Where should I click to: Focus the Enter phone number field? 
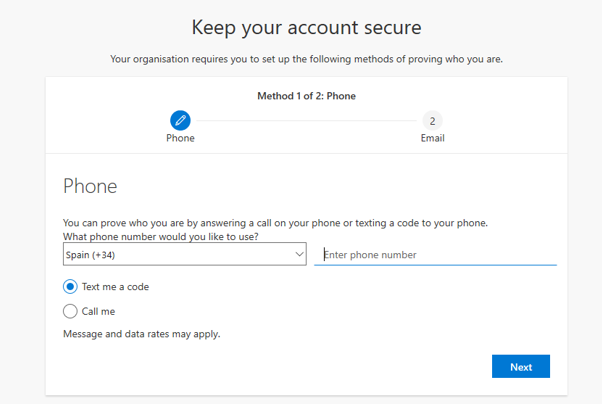[x=435, y=255]
